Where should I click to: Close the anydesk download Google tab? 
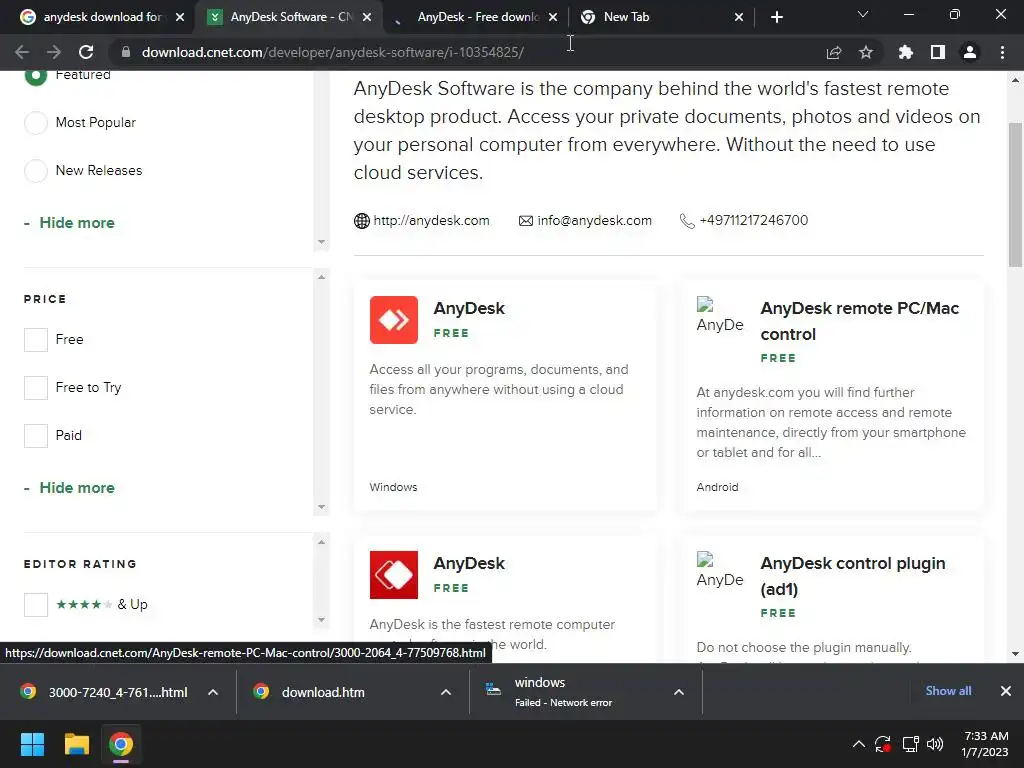point(180,17)
